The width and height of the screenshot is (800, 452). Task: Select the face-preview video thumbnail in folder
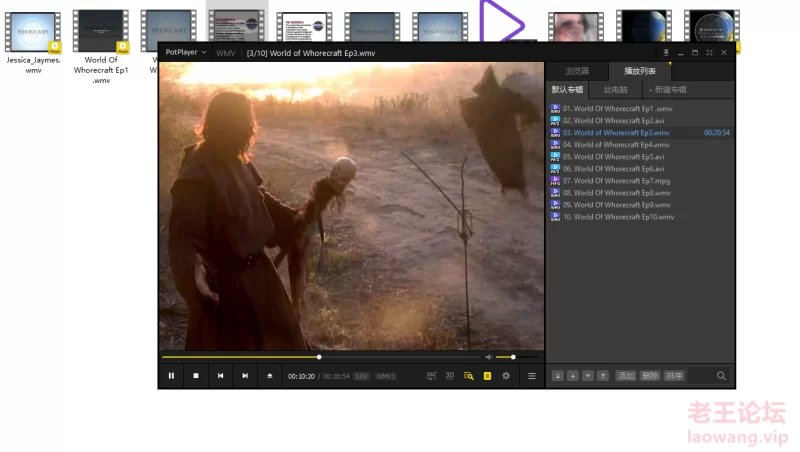[576, 27]
